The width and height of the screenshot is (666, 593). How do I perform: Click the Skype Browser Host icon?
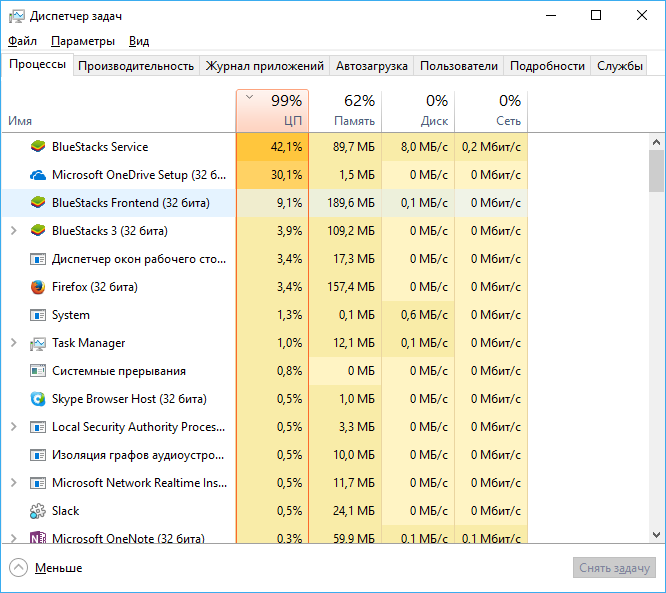(x=38, y=399)
